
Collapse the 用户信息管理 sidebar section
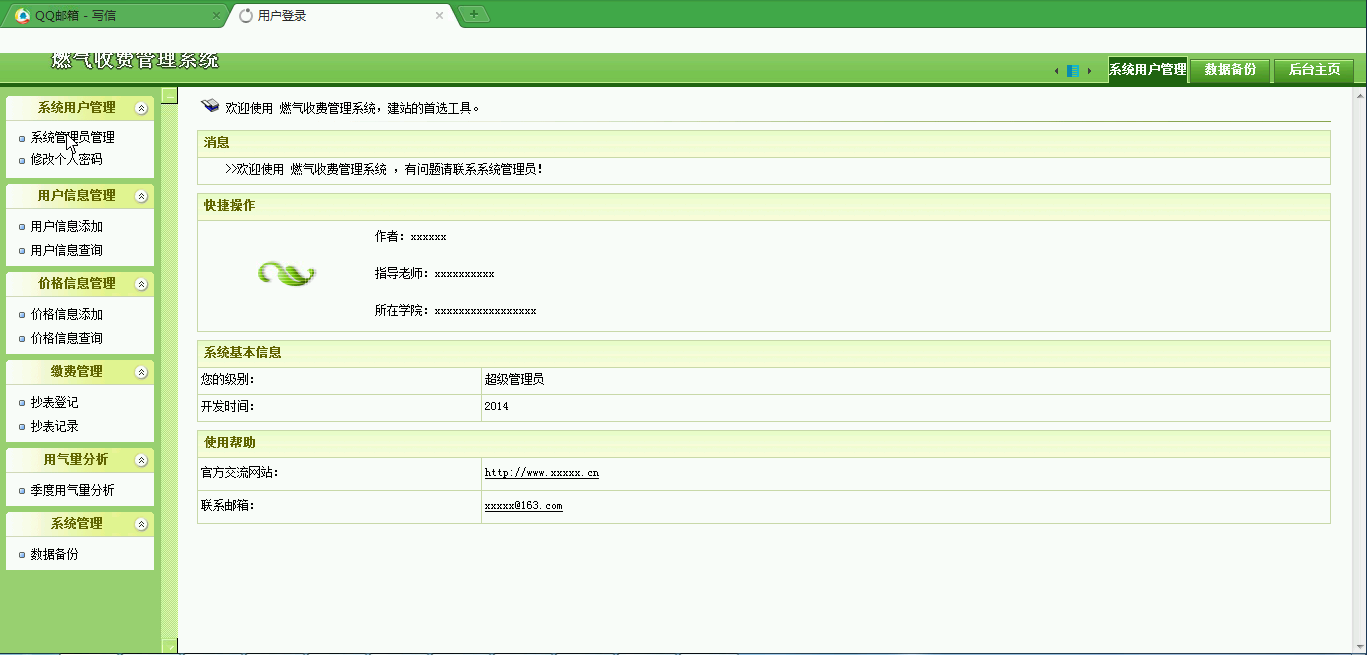click(x=141, y=196)
